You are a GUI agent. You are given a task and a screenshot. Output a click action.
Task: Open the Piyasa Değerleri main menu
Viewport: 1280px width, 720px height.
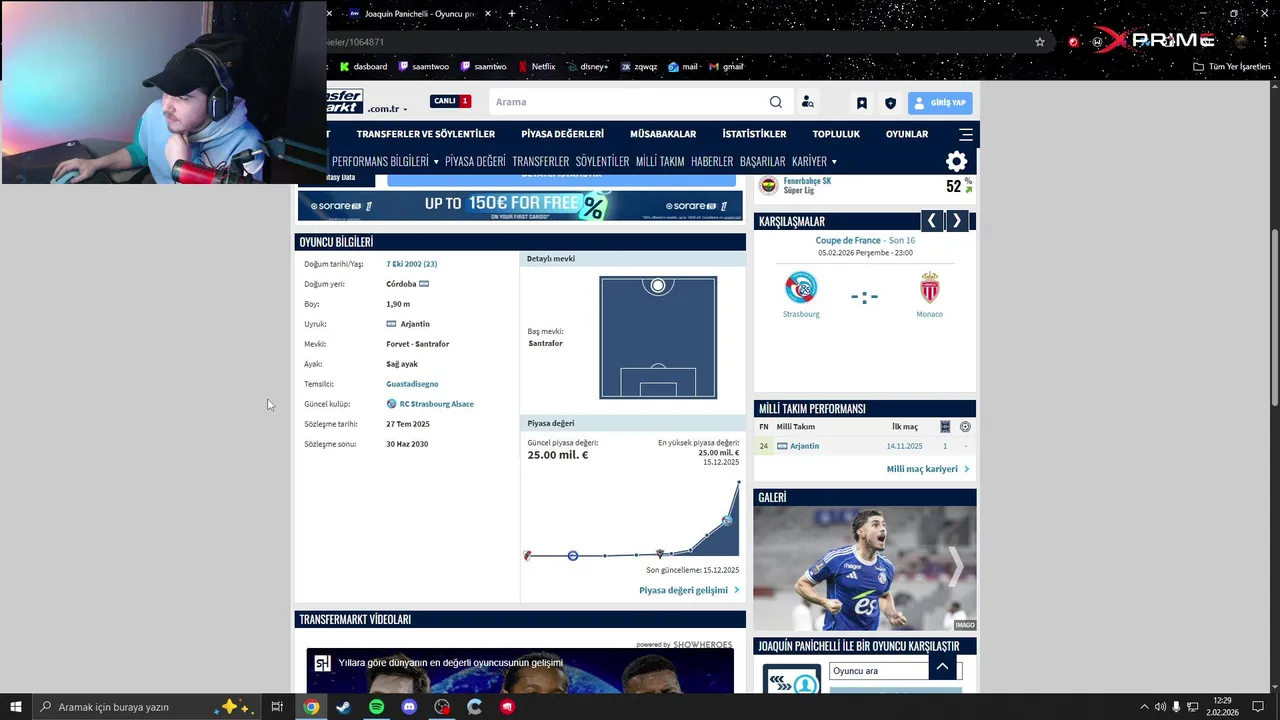point(562,134)
